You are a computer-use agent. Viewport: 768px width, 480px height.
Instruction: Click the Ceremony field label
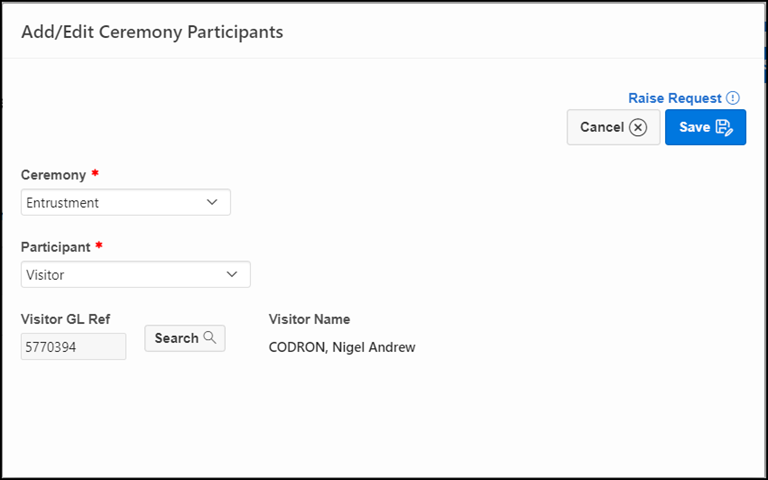click(53, 175)
